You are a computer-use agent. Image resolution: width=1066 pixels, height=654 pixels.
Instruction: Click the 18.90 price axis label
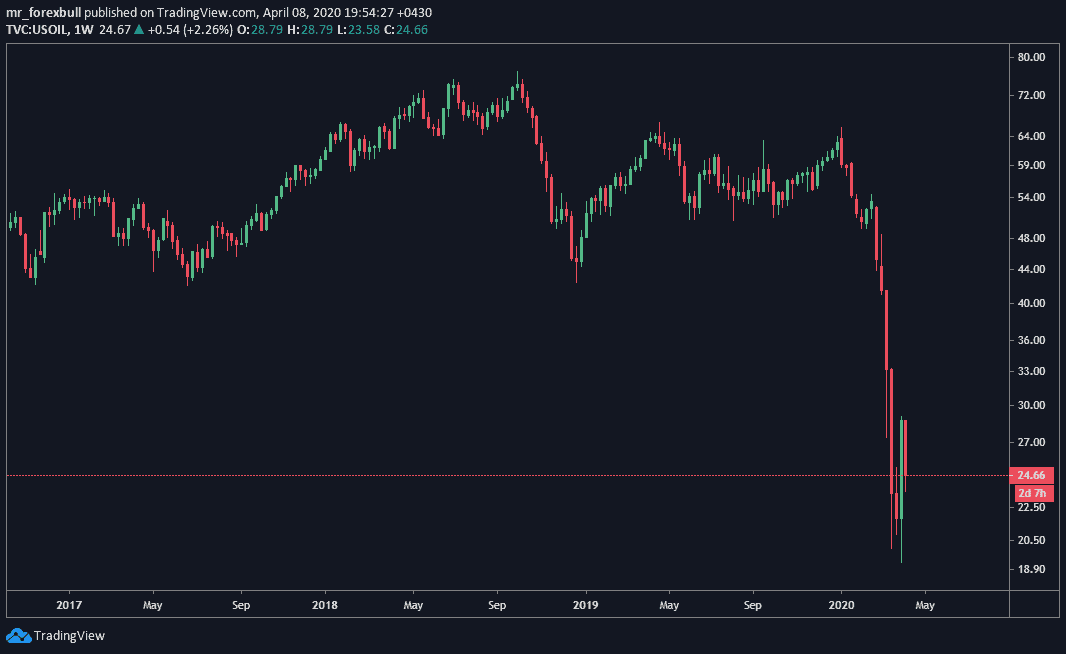tap(1031, 569)
